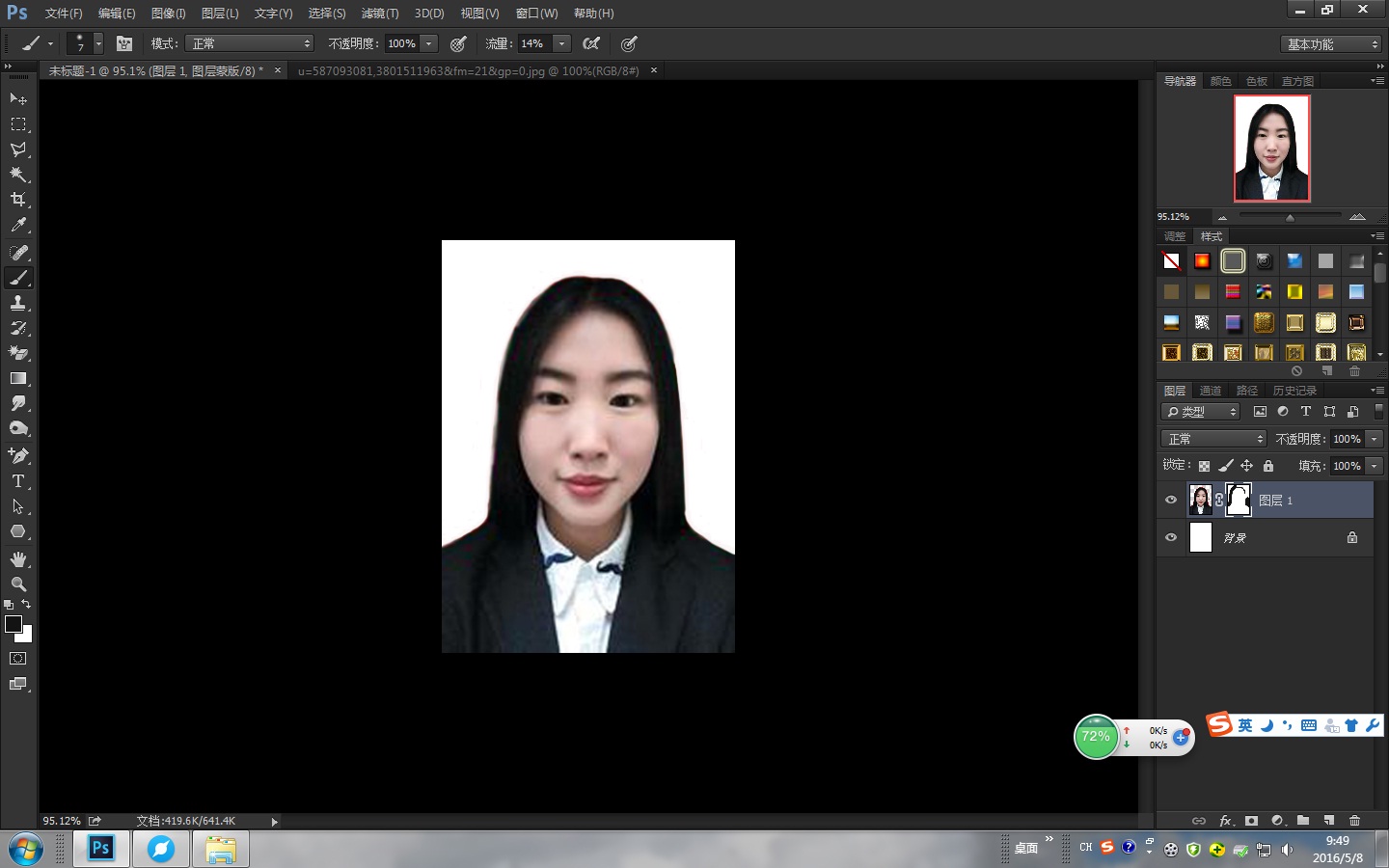Toggle layer filter switch on

1378,411
